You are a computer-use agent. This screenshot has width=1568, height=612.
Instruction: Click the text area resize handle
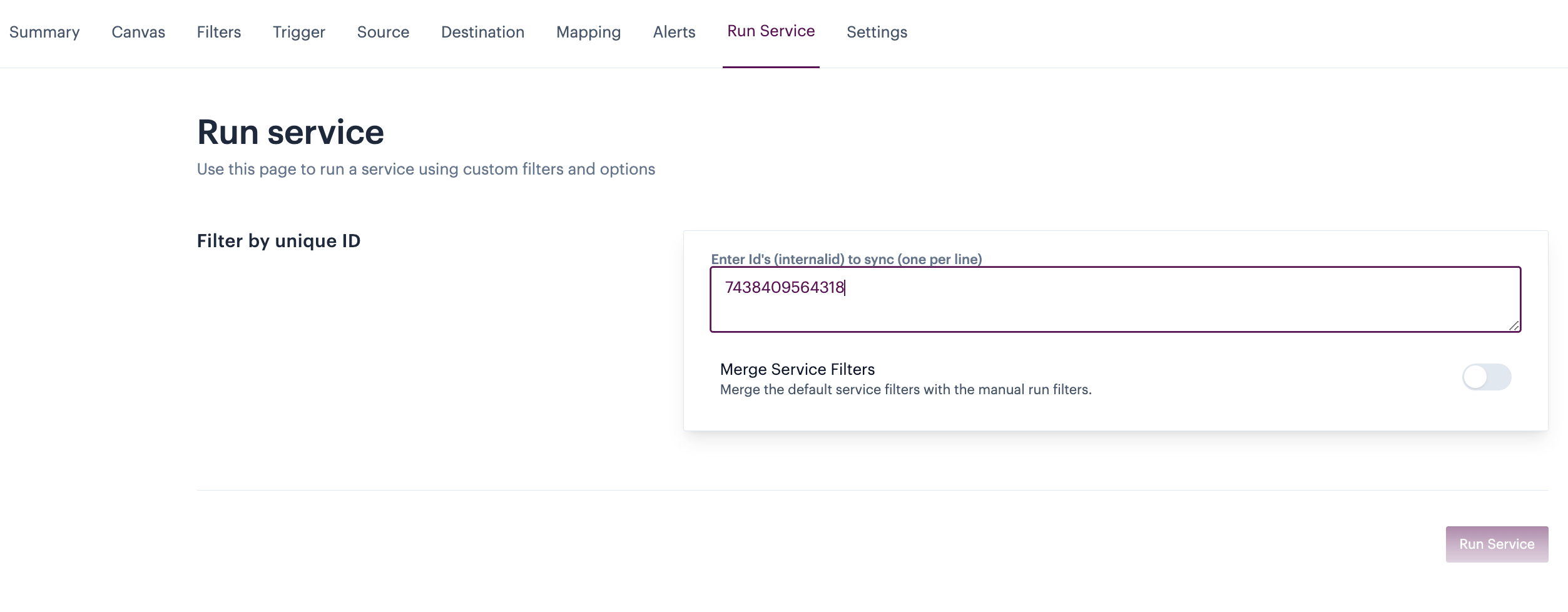coord(1514,325)
